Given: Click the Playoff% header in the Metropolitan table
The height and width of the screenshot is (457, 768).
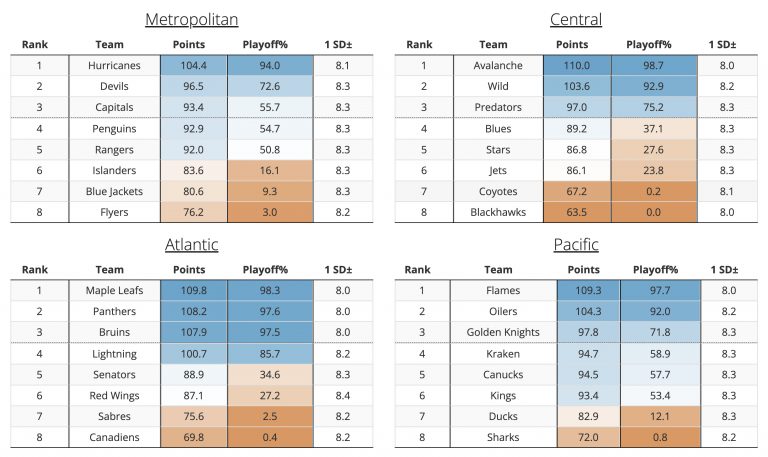Looking at the screenshot, I should (x=265, y=45).
